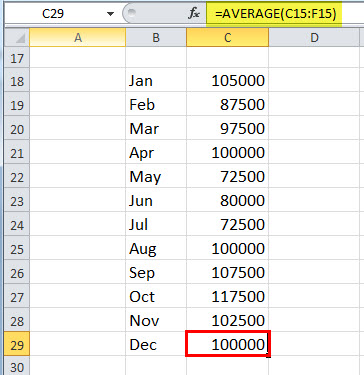Viewport: 364px width, 375px height.
Task: Select row 19 header
Action: click(x=17, y=105)
